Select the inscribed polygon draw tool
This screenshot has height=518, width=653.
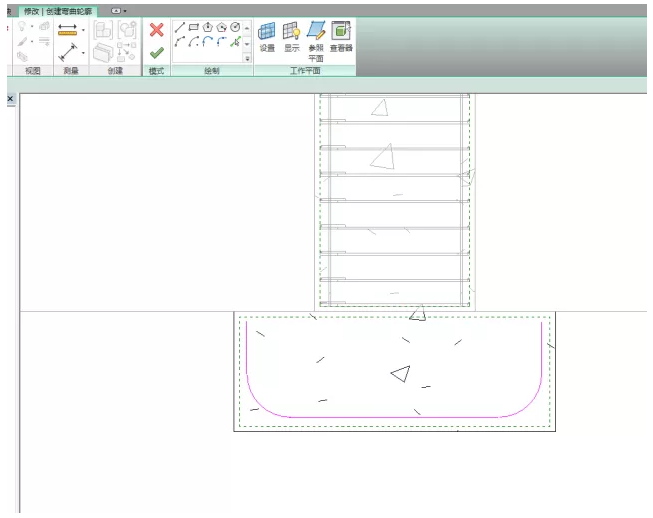click(x=207, y=27)
